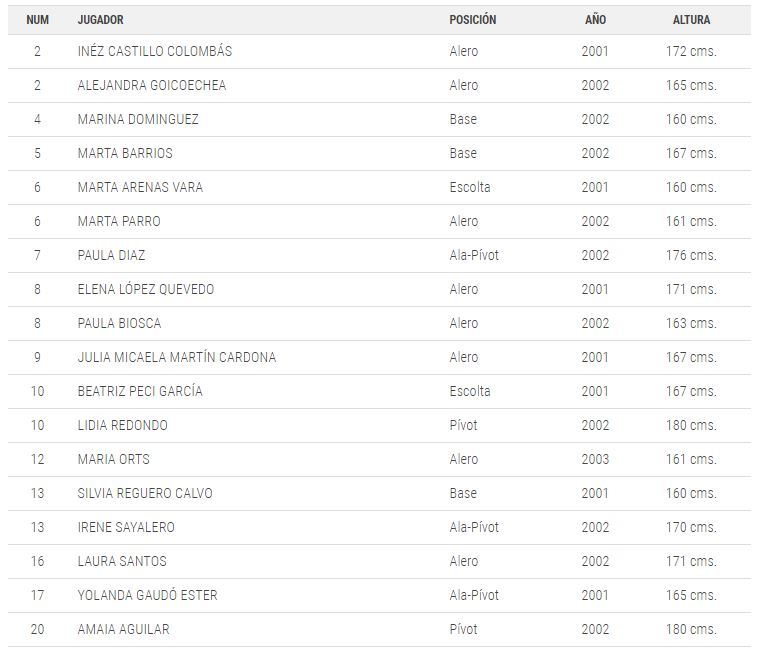Open SILVIA REGUERO CALVO entry
The width and height of the screenshot is (760, 658).
[145, 493]
